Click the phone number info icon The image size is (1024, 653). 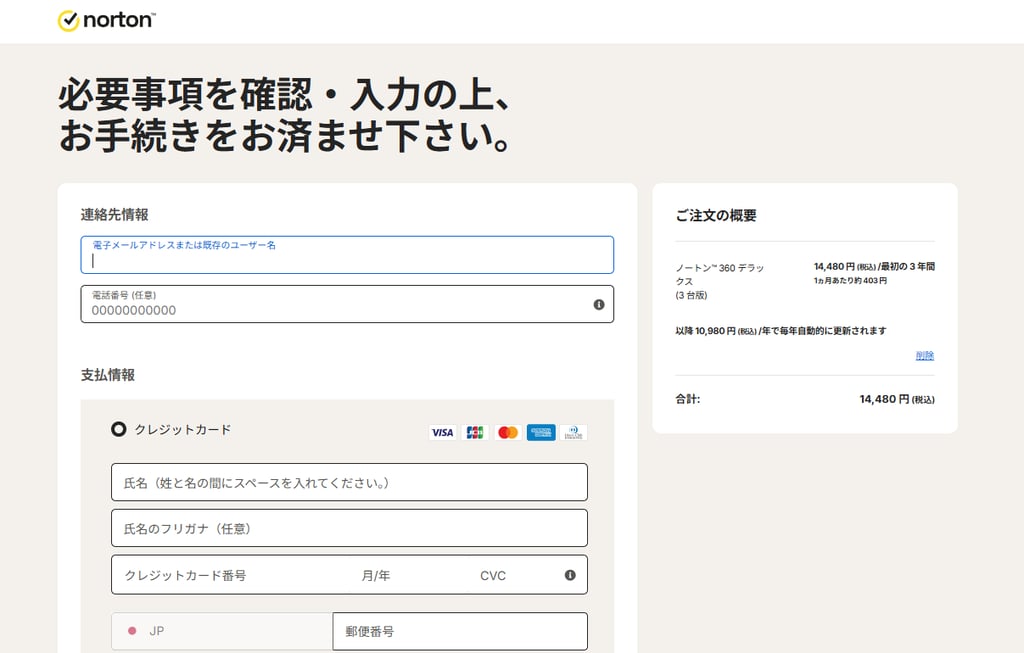click(x=598, y=304)
